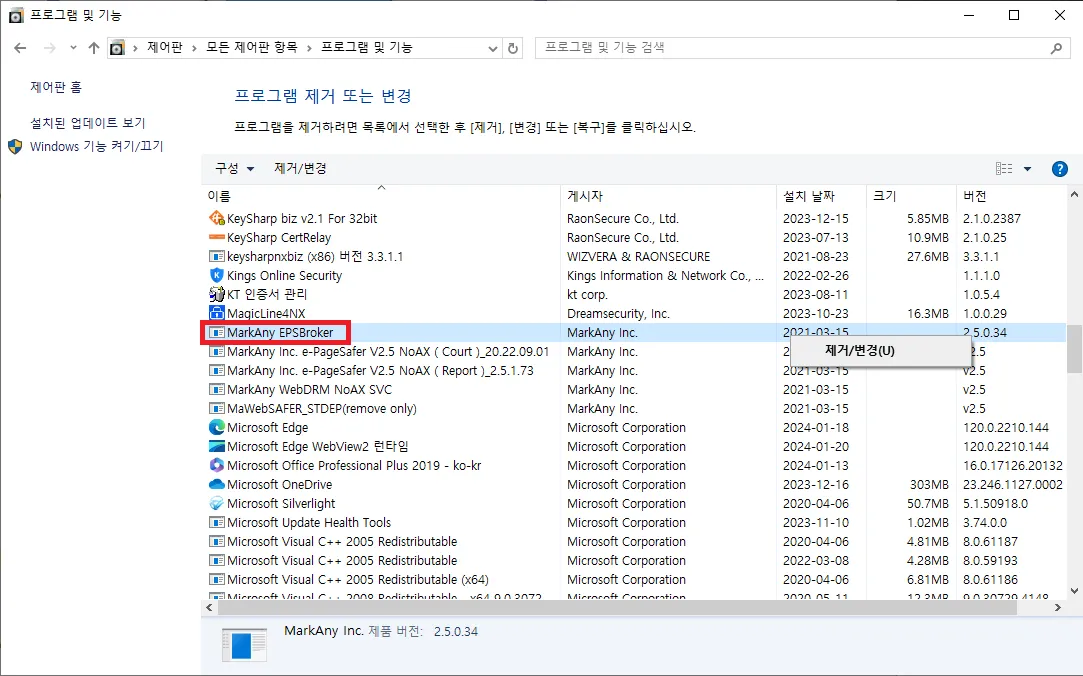Click the KeySharp CertRelay program icon
Viewport: 1083px width, 676px height.
tap(216, 238)
